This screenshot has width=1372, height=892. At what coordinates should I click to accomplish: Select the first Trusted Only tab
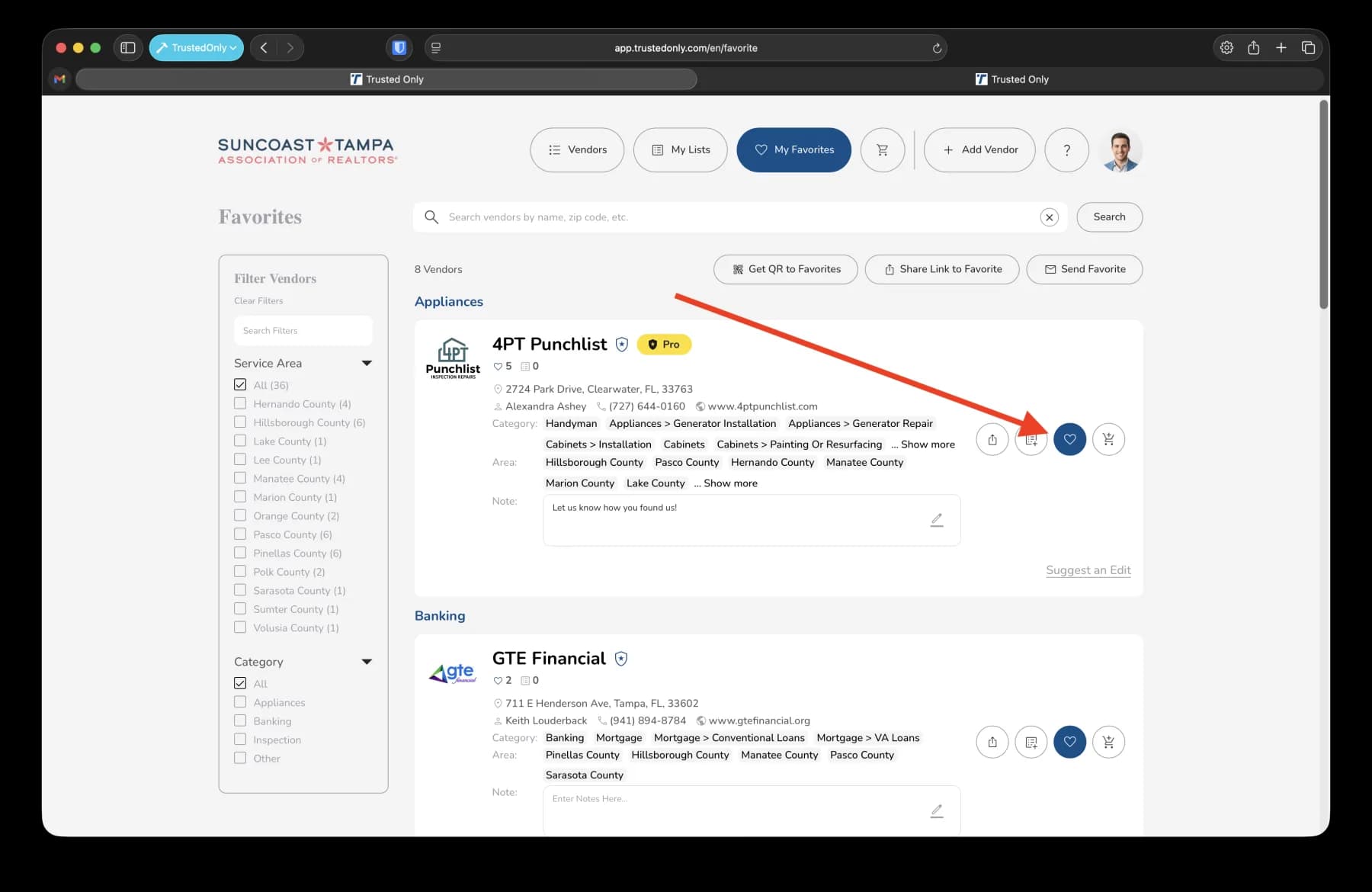point(386,79)
